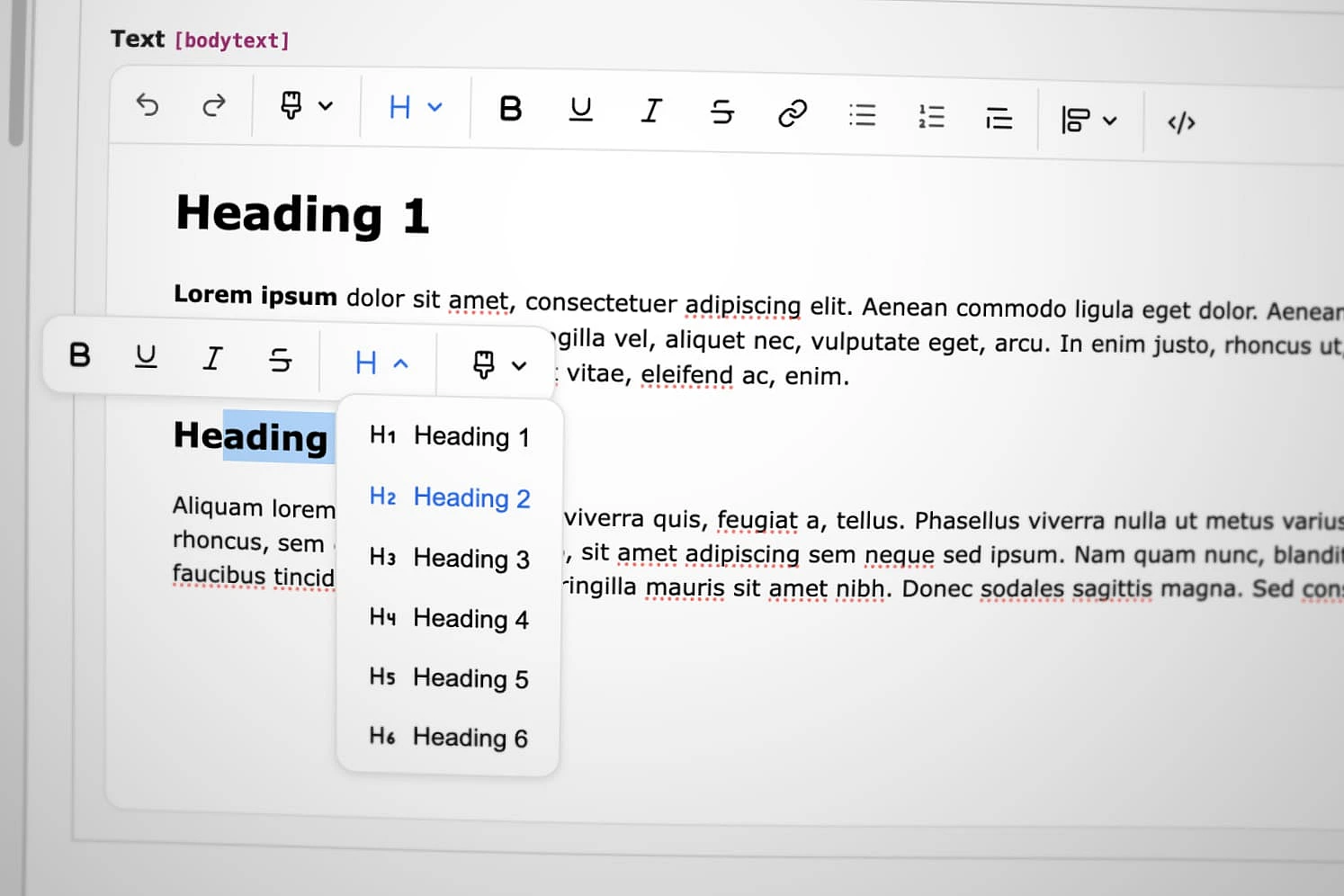Toggle underline in floating toolbar
Image resolution: width=1344 pixels, height=896 pixels.
[146, 357]
